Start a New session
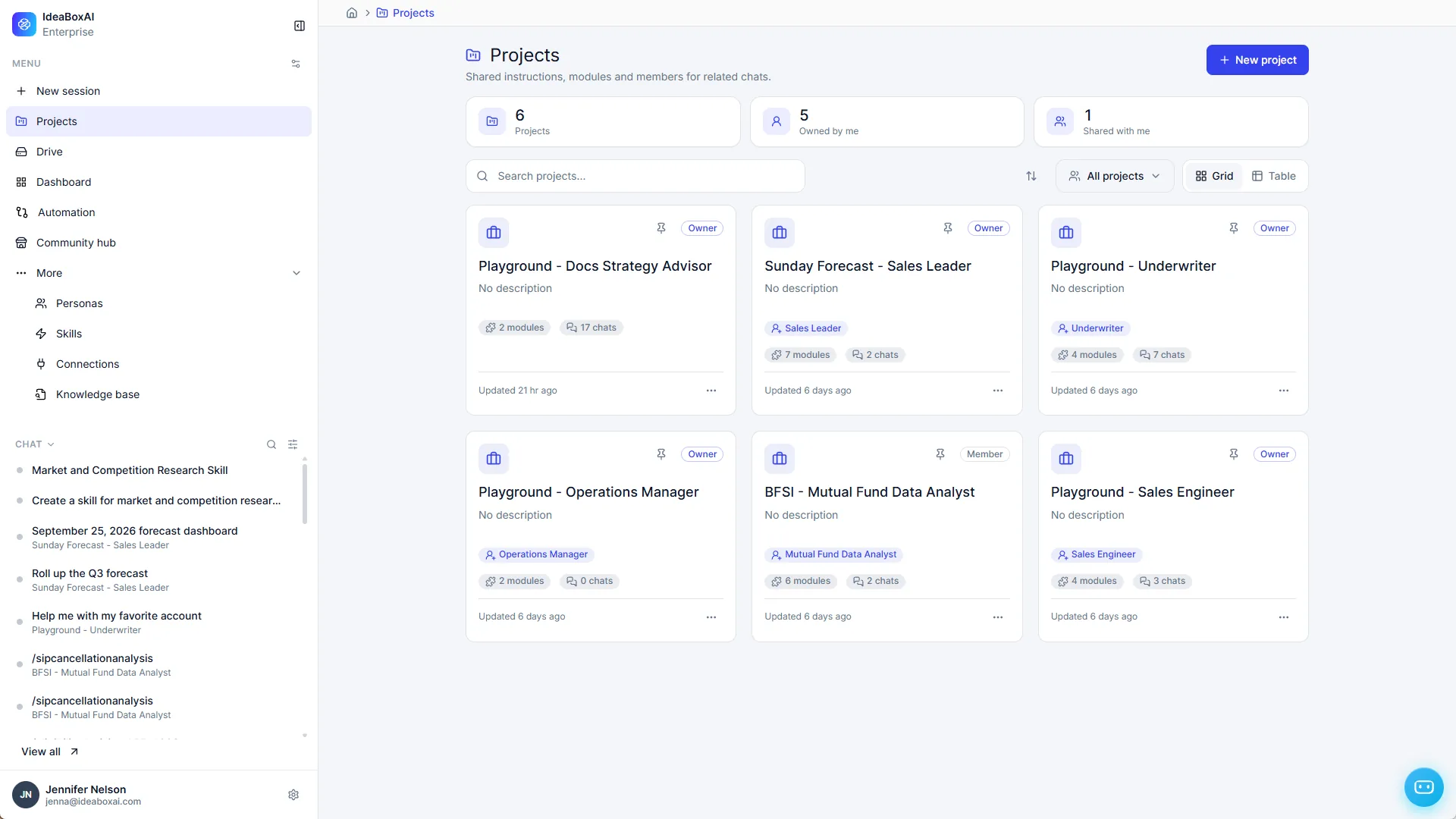1456x819 pixels. 158,91
